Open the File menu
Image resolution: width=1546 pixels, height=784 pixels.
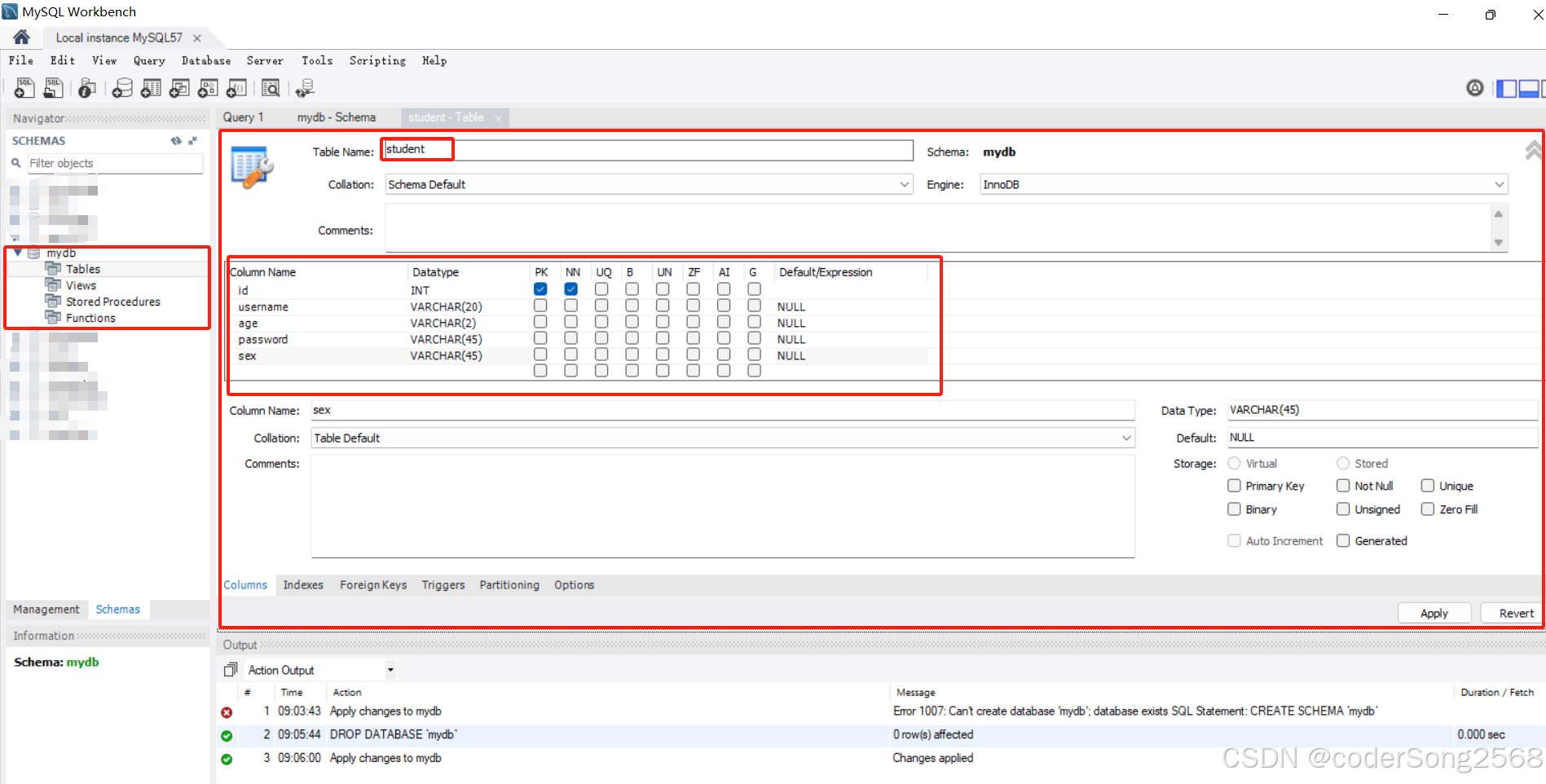(x=21, y=61)
